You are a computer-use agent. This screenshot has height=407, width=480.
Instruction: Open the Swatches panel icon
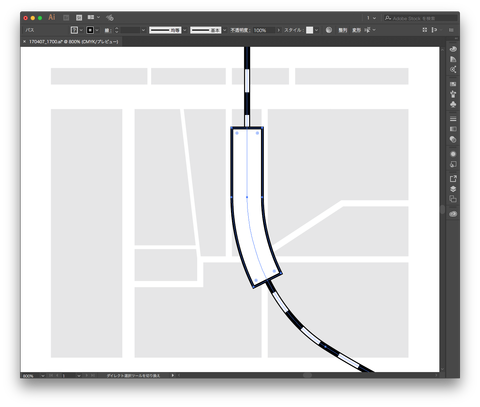(x=453, y=84)
